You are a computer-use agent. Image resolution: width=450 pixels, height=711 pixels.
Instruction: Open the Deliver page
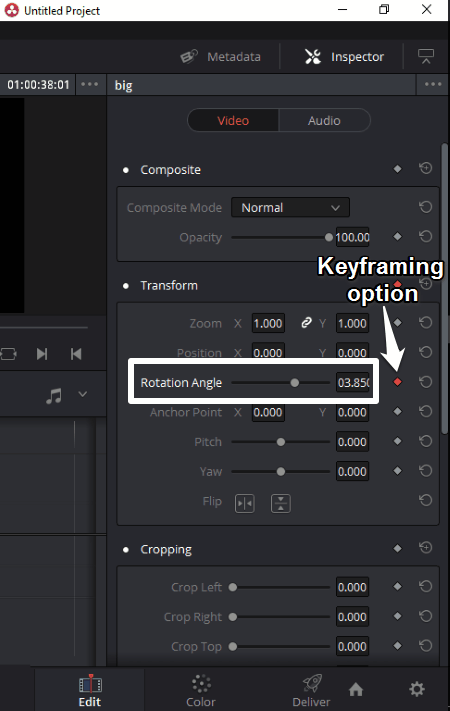click(x=311, y=691)
